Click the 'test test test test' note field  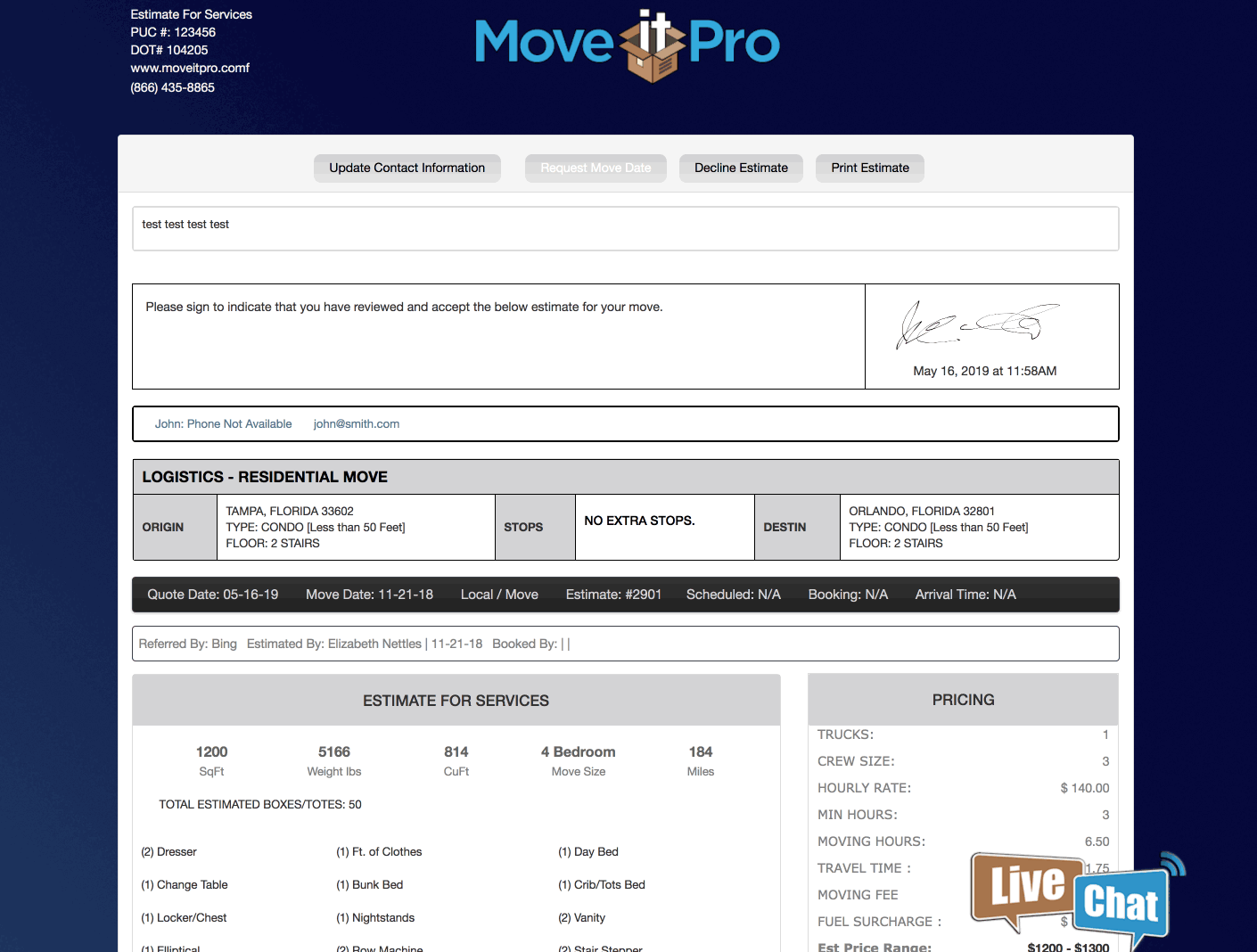click(x=626, y=229)
